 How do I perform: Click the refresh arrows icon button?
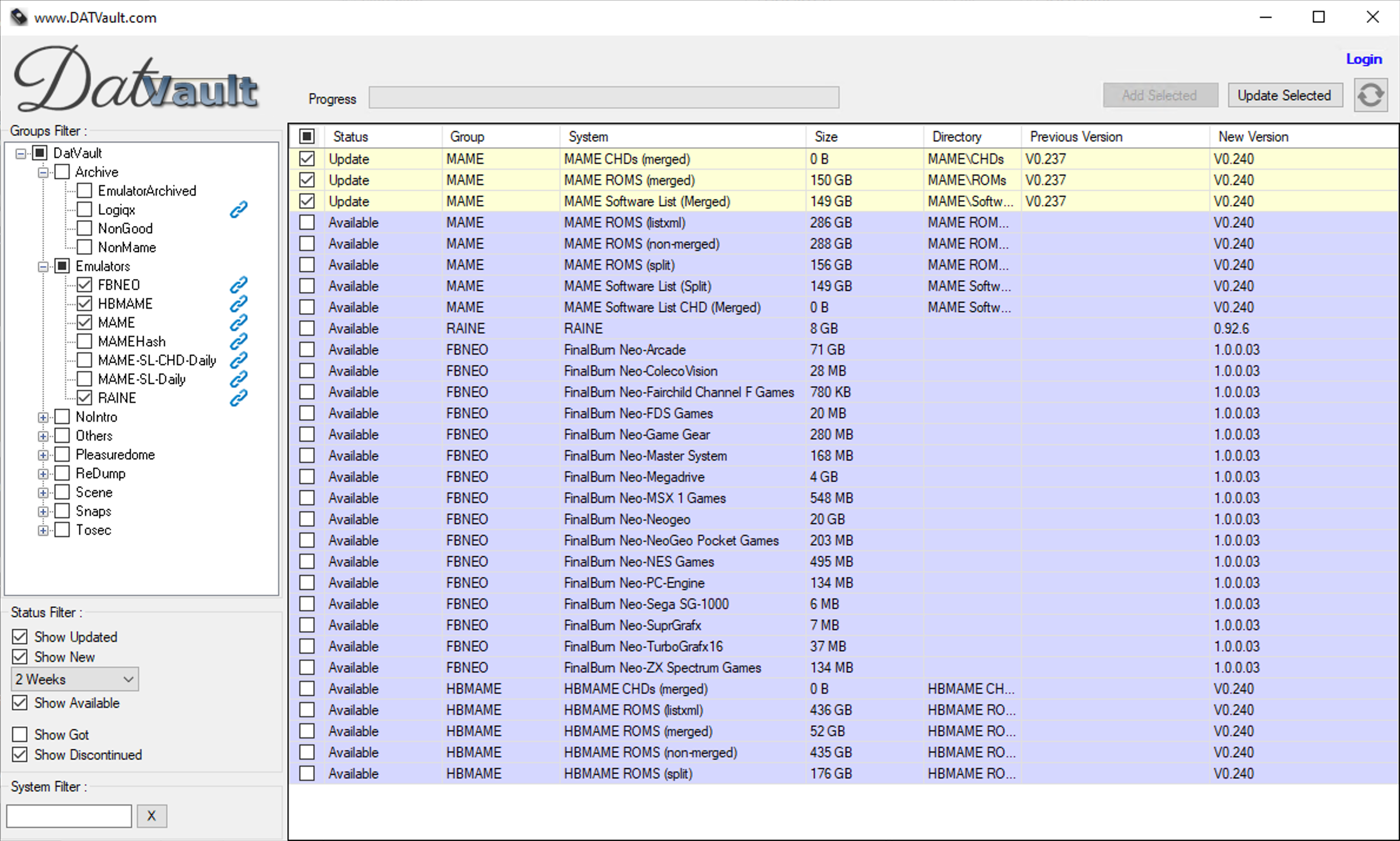pyautogui.click(x=1371, y=95)
